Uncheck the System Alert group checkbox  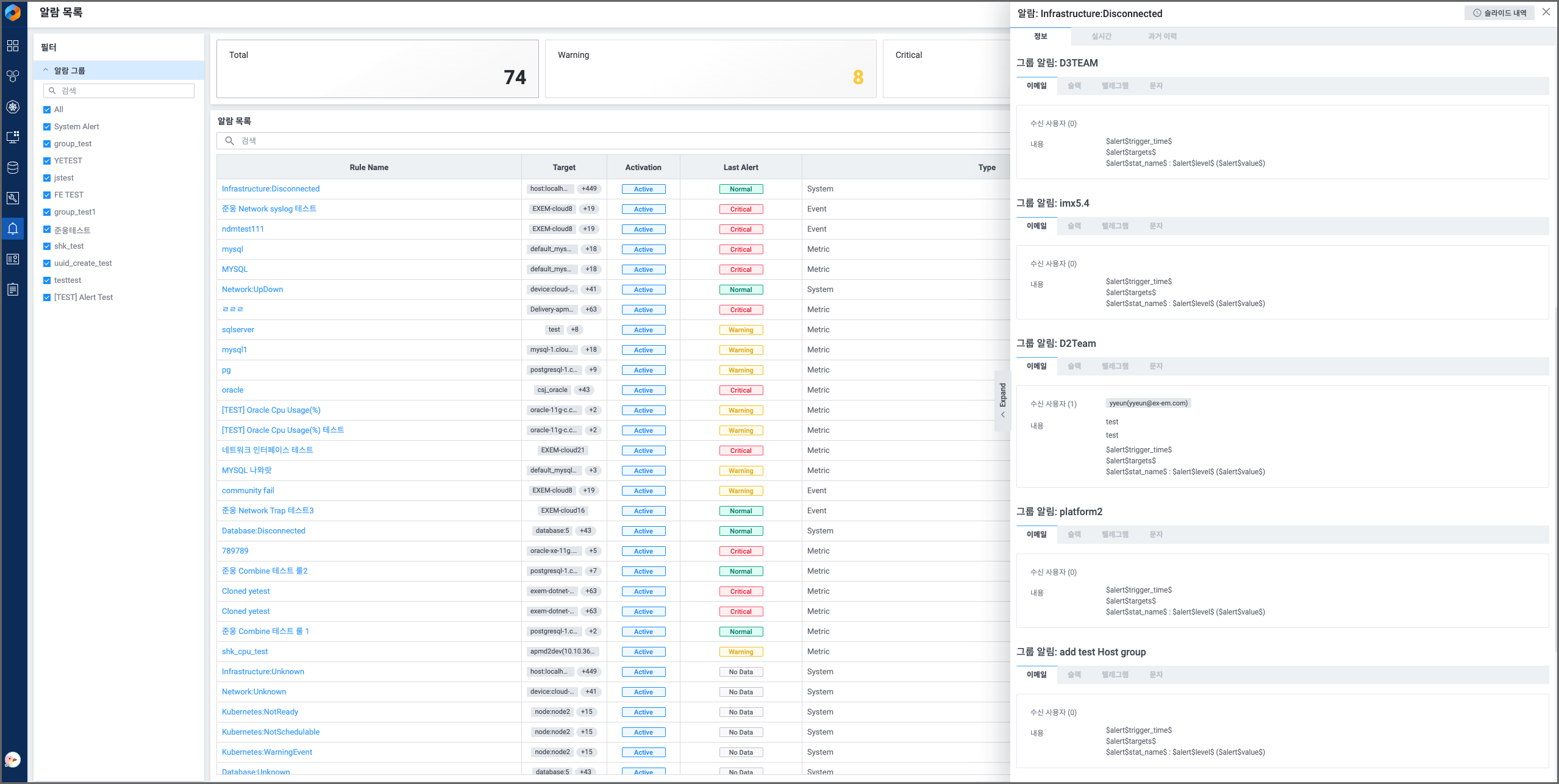pyautogui.click(x=47, y=127)
